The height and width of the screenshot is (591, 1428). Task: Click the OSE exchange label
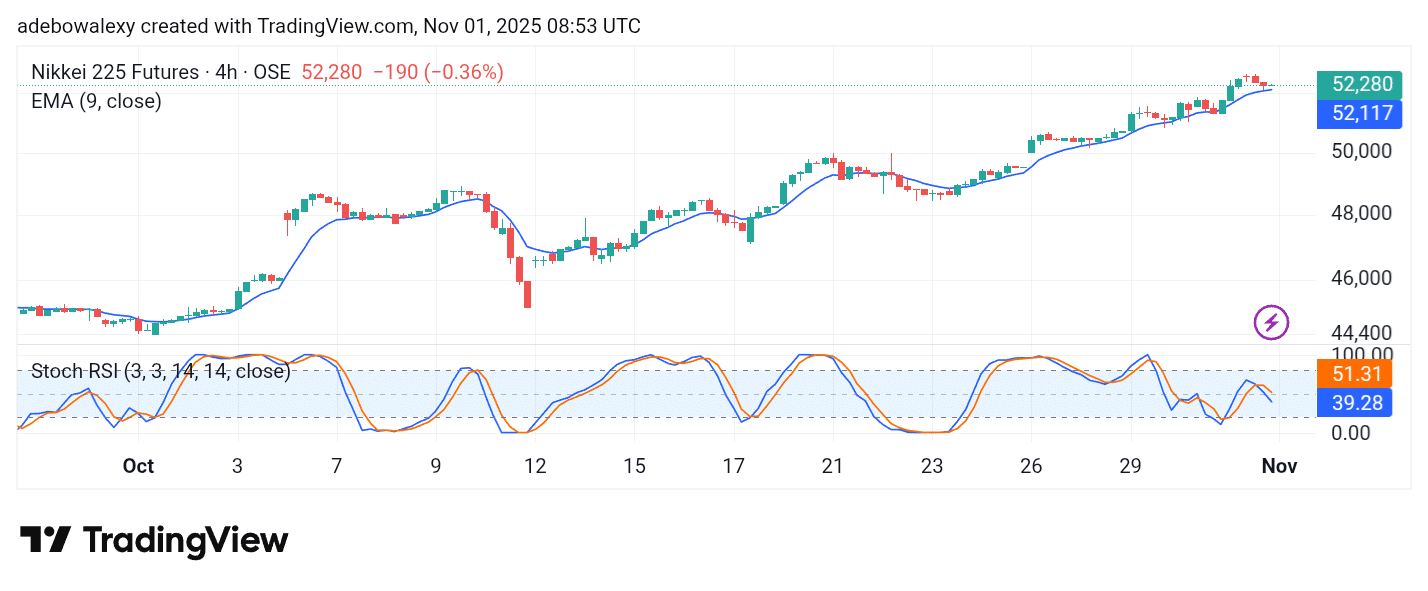[275, 72]
